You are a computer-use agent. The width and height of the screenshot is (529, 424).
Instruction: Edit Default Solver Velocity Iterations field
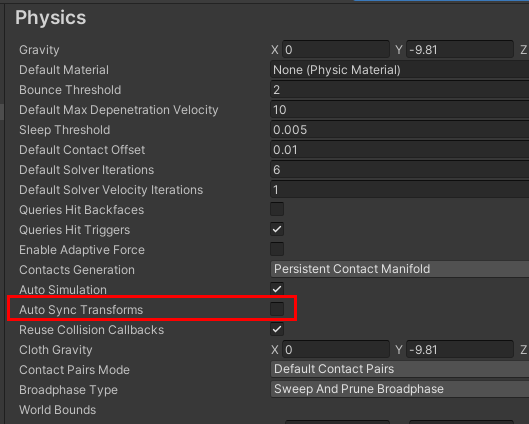[400, 190]
